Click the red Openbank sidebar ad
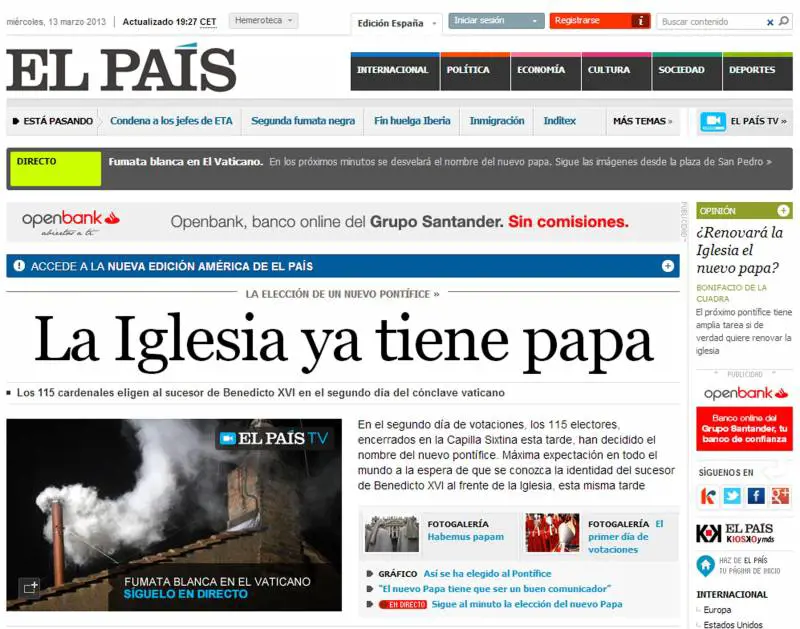The image size is (800, 629). click(x=744, y=429)
